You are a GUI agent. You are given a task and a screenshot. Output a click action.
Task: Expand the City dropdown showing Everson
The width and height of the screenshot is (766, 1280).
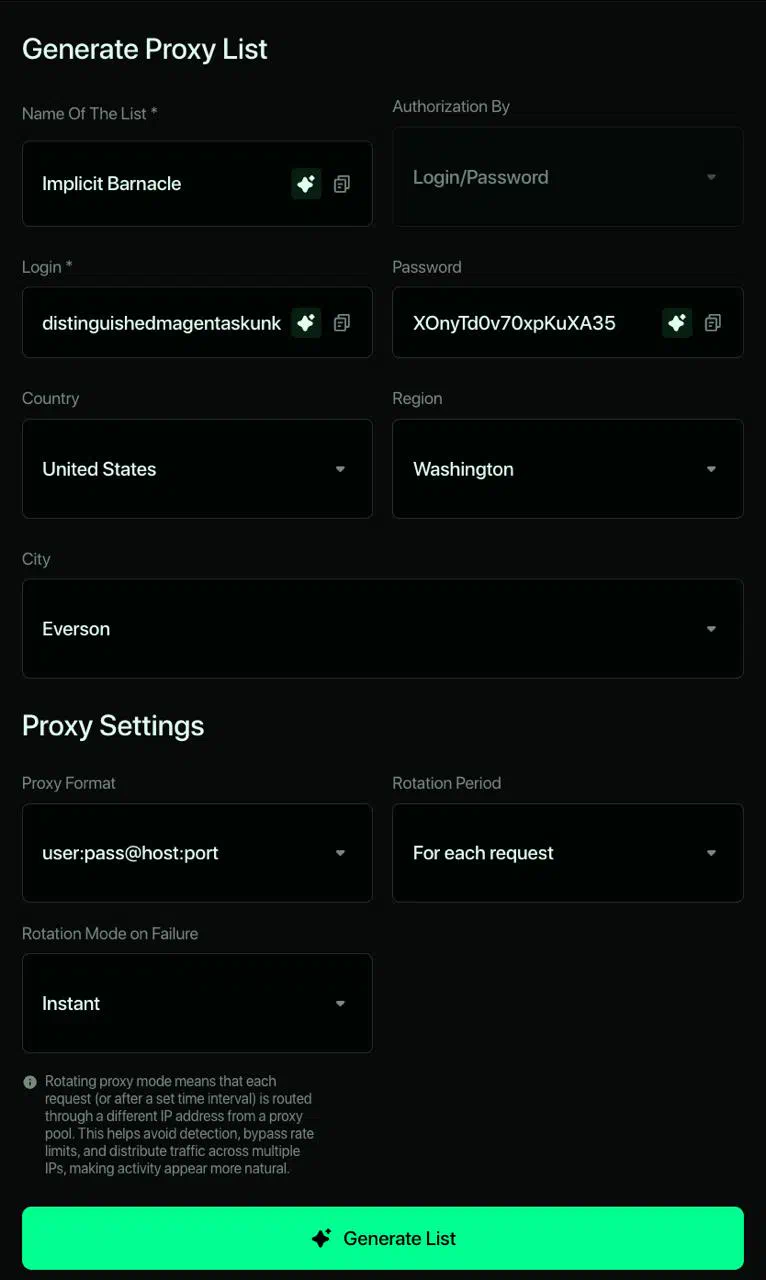382,629
